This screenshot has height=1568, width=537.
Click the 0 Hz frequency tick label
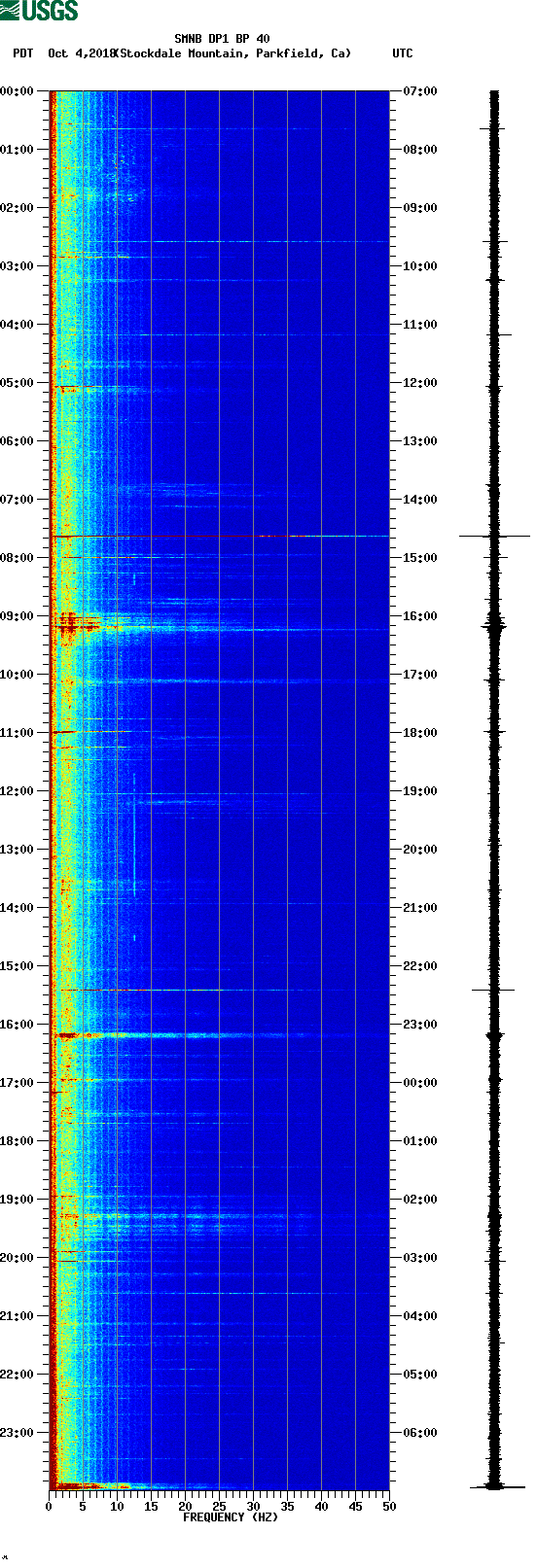pos(49,1507)
